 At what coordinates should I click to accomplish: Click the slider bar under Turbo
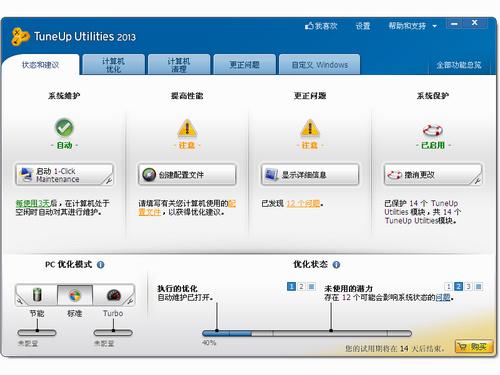113,333
